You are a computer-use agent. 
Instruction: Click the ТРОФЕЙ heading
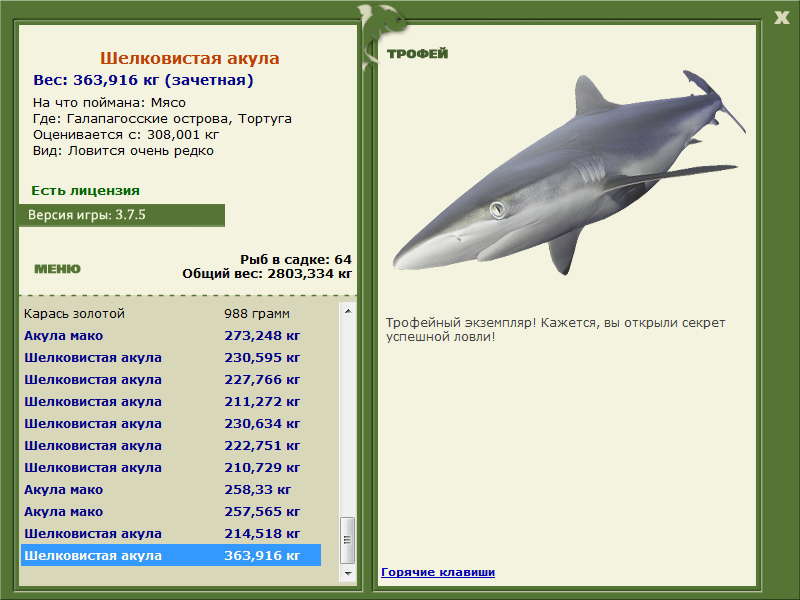point(417,54)
